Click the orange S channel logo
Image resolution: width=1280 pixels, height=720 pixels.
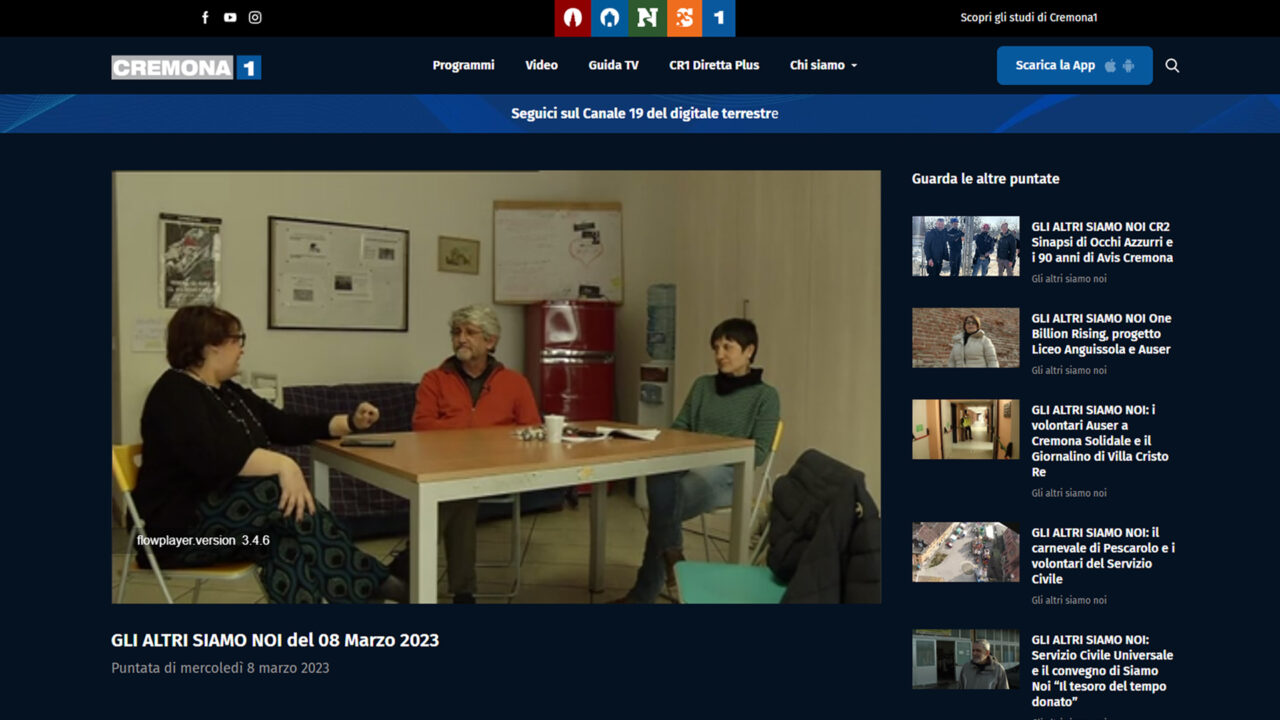click(684, 17)
